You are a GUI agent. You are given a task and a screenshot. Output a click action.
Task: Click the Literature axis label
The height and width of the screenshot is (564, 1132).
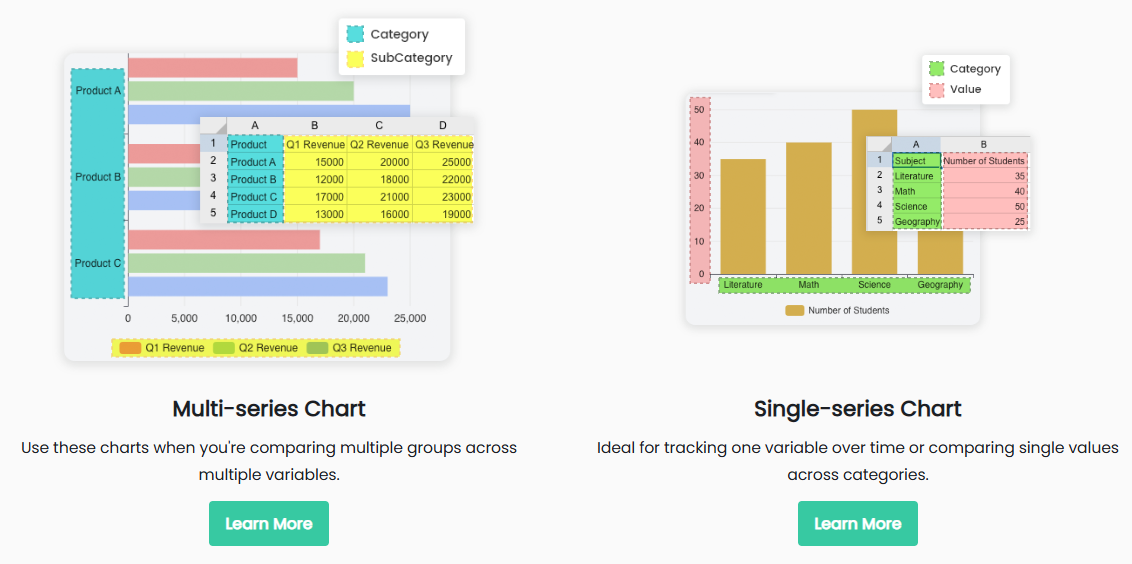[742, 285]
